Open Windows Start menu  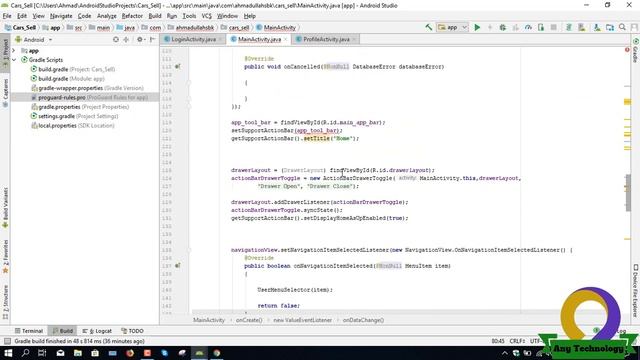[x=8, y=353]
